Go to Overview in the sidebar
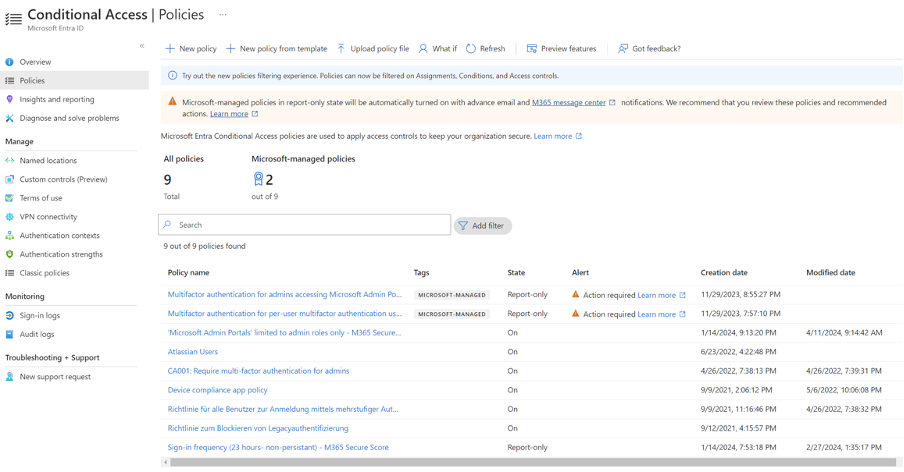 (x=35, y=62)
